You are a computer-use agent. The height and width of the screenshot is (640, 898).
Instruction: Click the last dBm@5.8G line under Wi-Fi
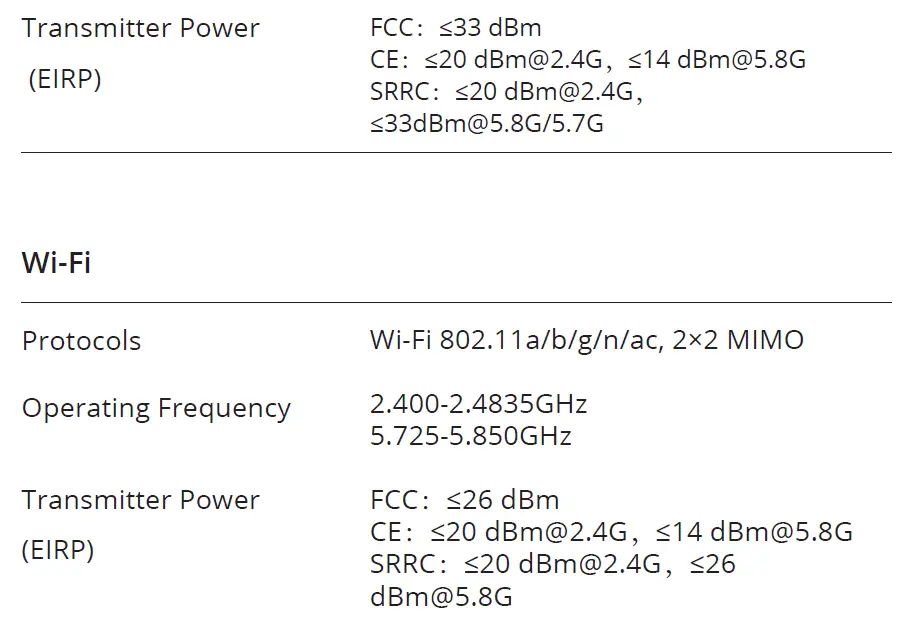pos(441,597)
